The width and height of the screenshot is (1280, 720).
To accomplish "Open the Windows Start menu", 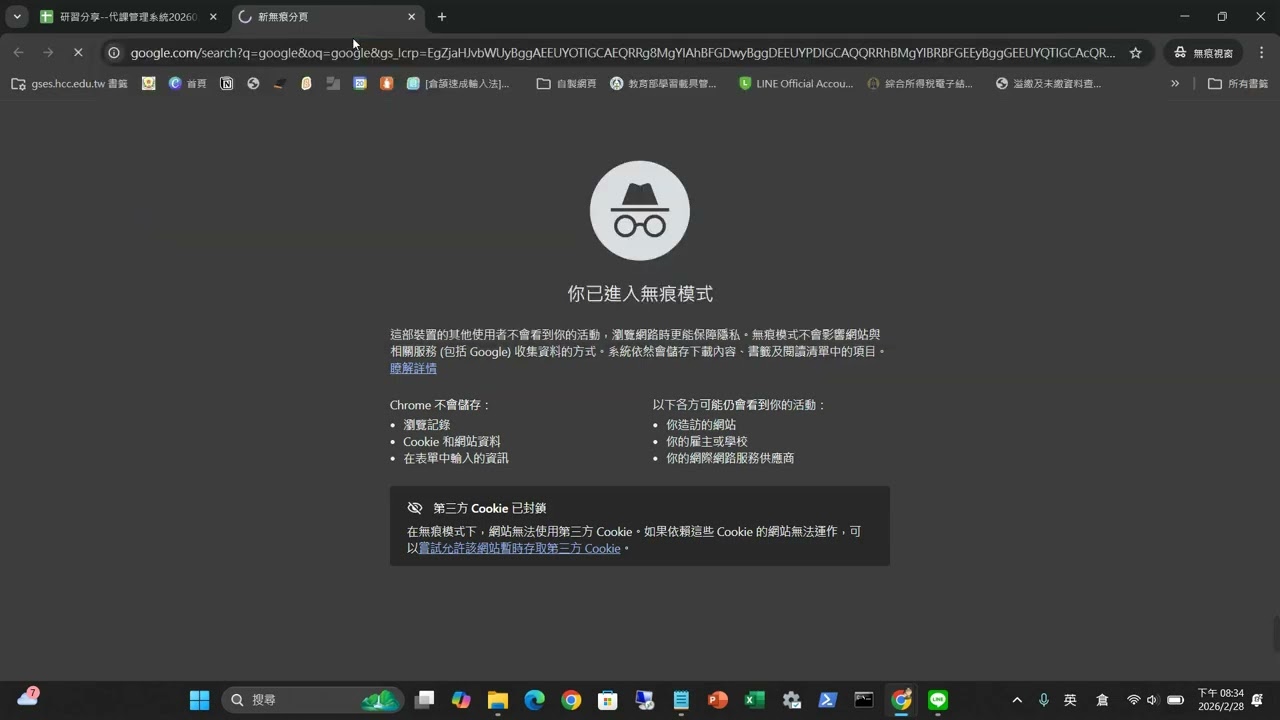I will pyautogui.click(x=199, y=700).
